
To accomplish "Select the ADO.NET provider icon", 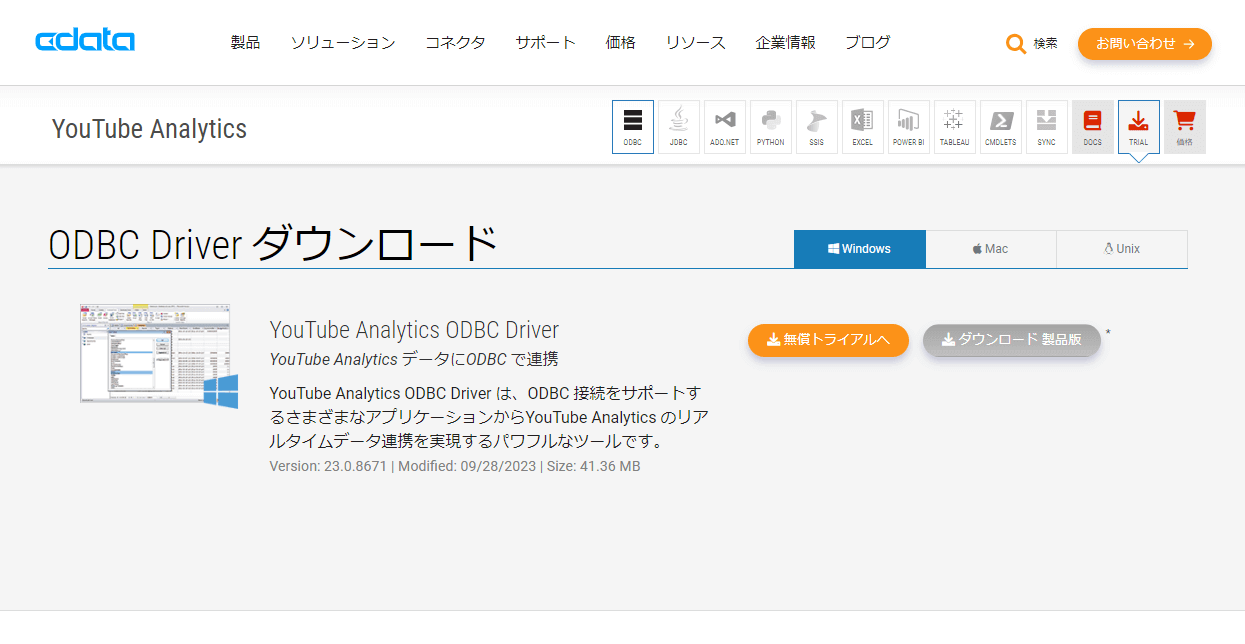I will coord(725,127).
